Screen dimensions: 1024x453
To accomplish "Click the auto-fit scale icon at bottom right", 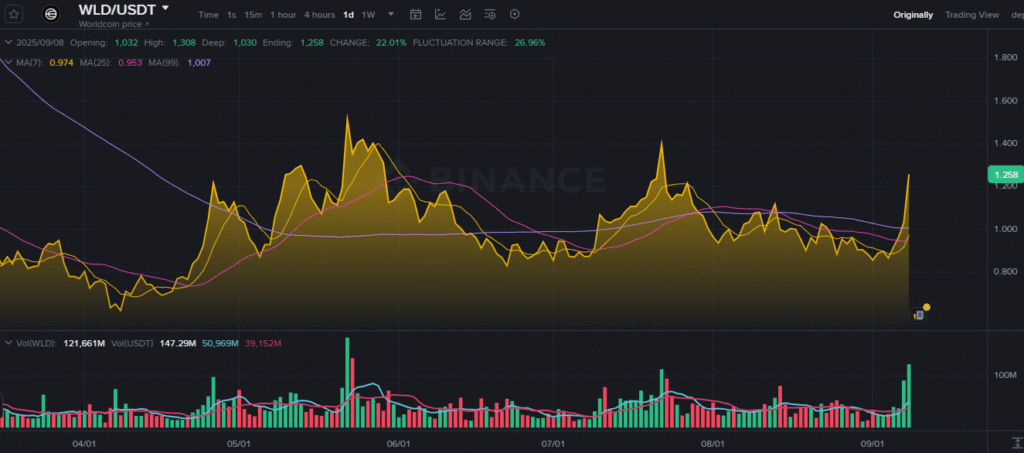I will point(1005,441).
